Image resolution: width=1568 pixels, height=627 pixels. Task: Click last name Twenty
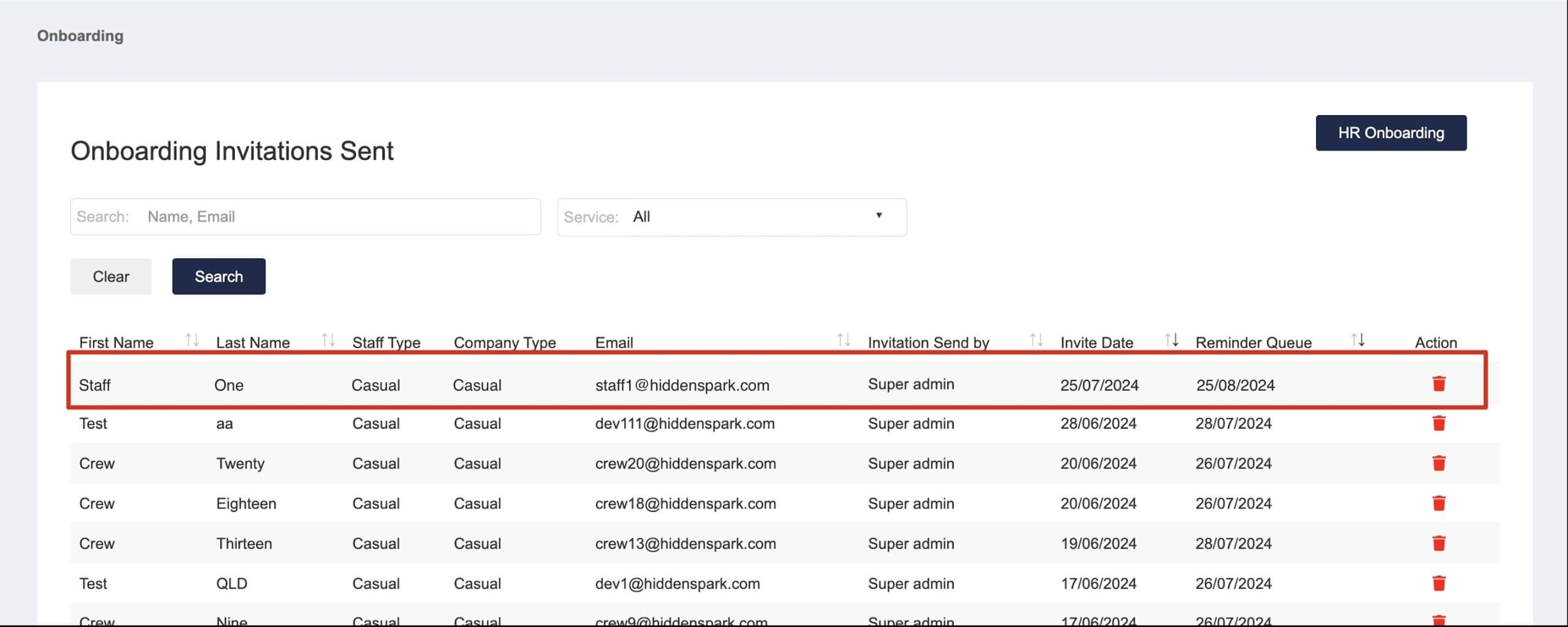point(240,464)
